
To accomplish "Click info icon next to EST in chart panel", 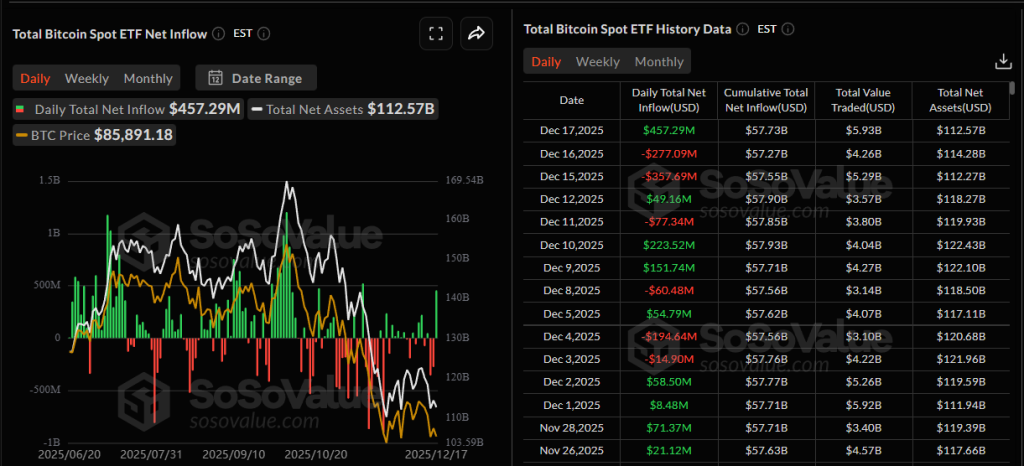I will click(264, 33).
